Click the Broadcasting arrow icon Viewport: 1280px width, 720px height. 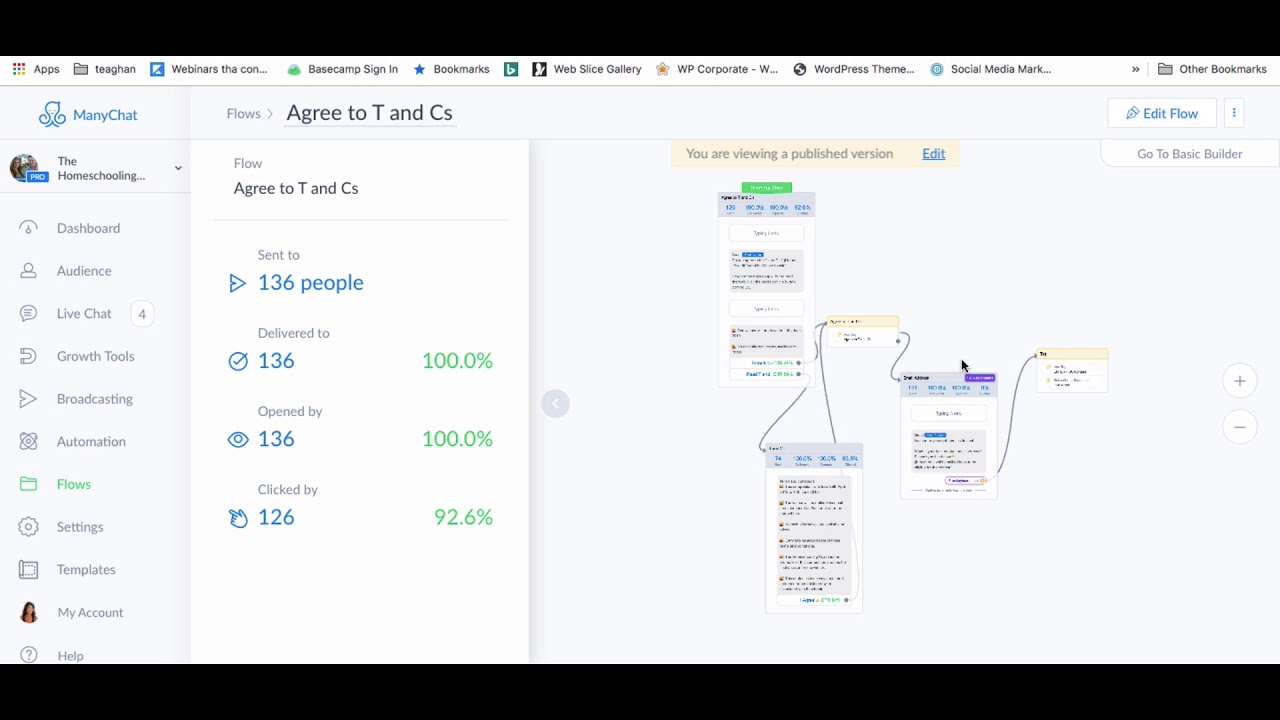[28, 399]
